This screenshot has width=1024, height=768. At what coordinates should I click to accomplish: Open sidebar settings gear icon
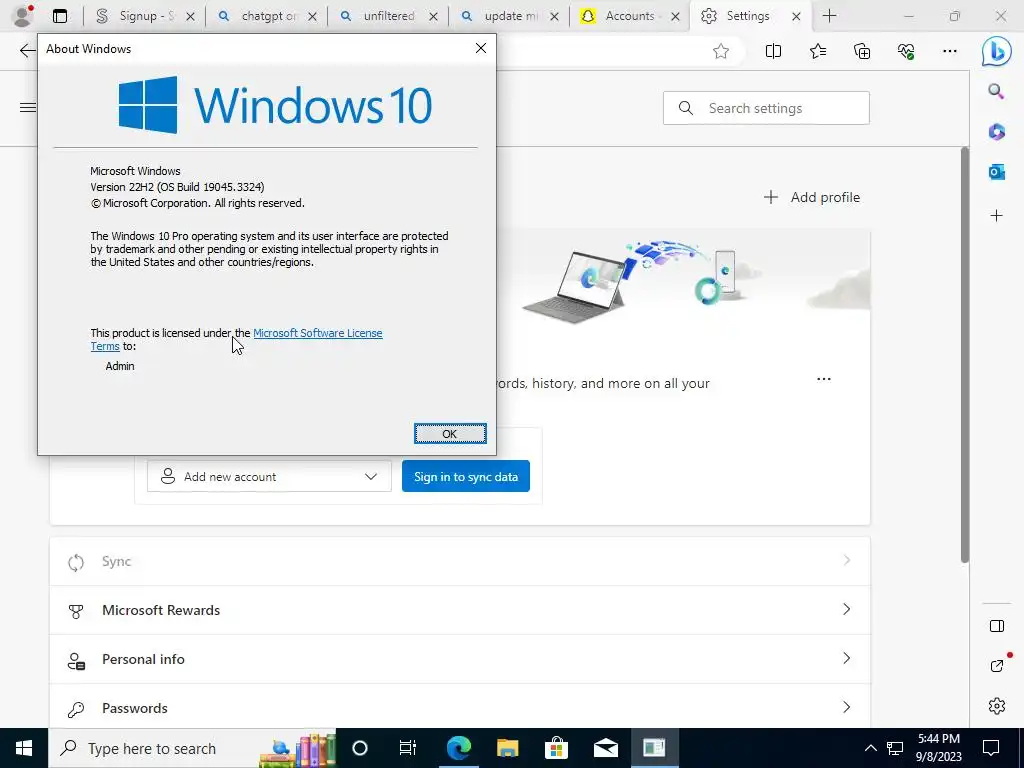[x=997, y=706]
